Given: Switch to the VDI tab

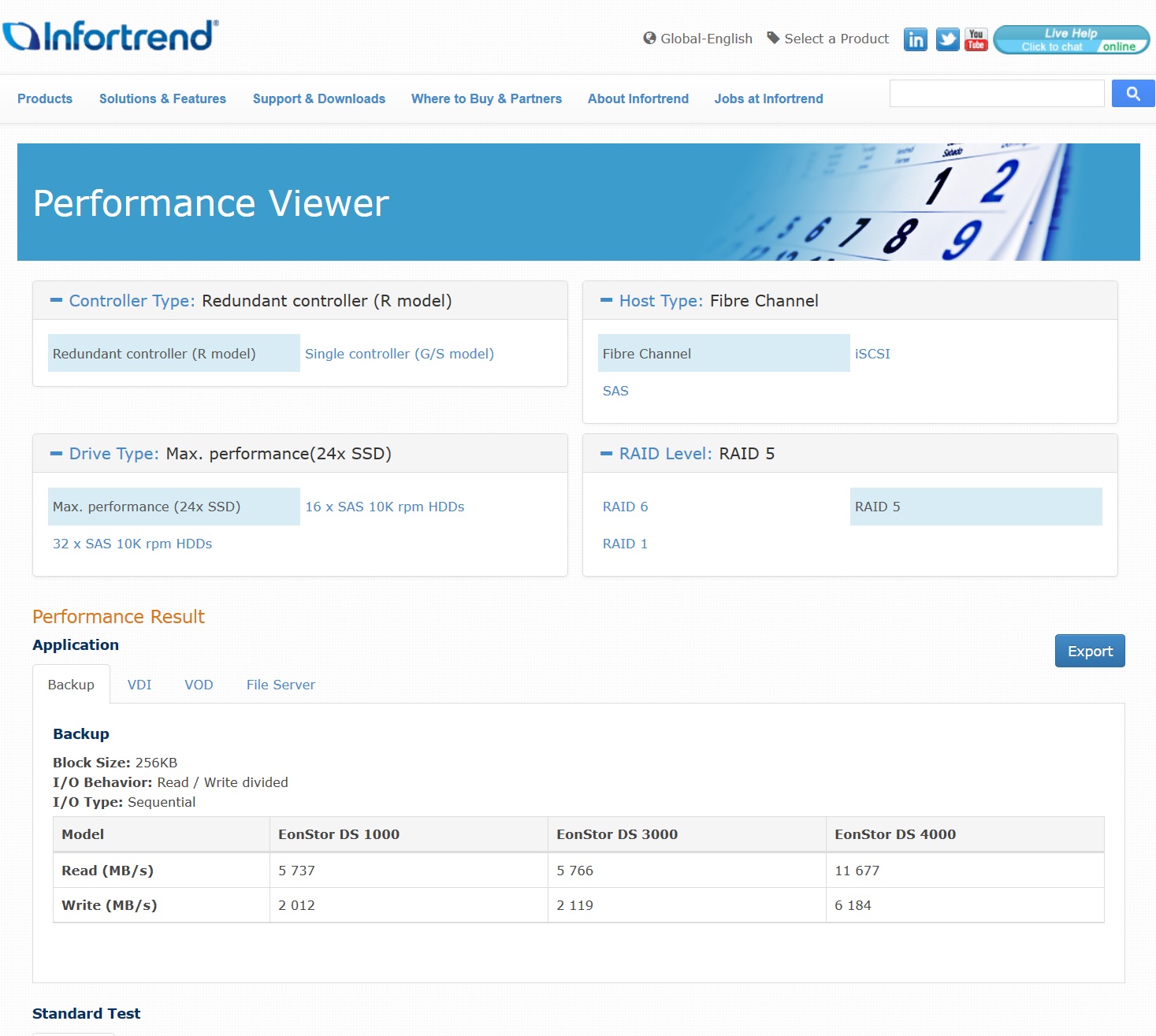Looking at the screenshot, I should (139, 685).
